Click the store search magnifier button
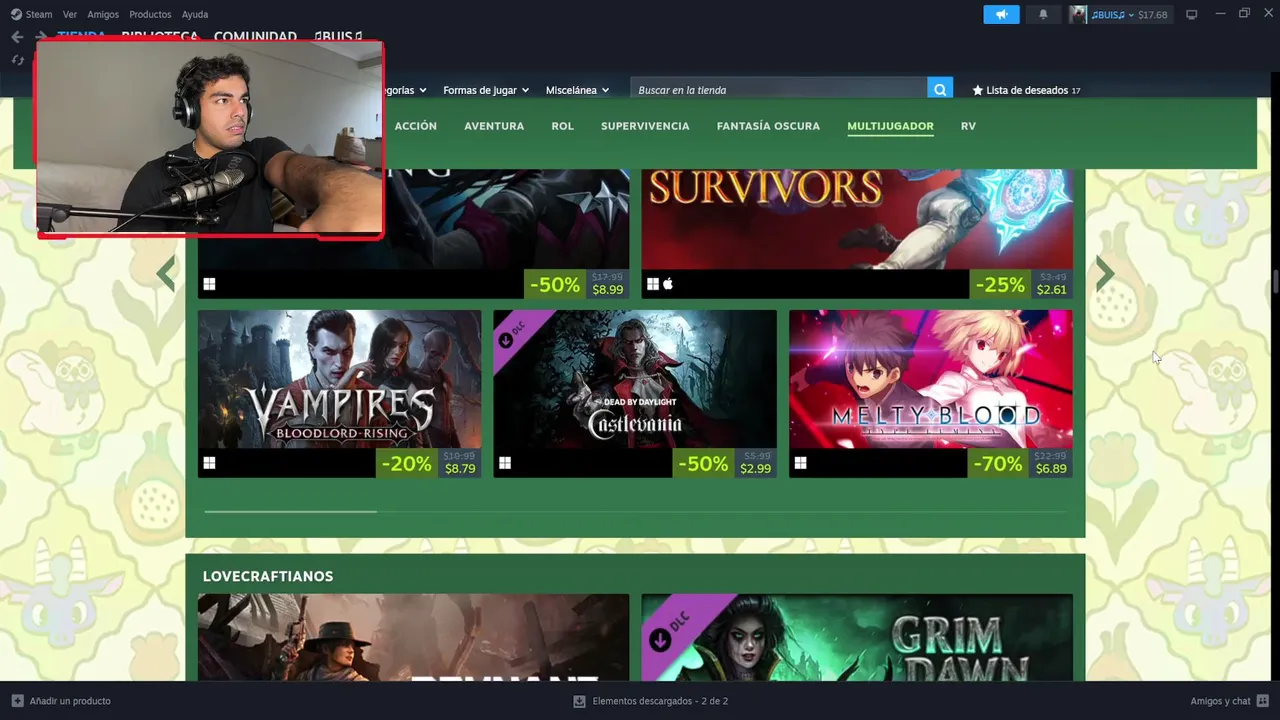 pos(940,90)
